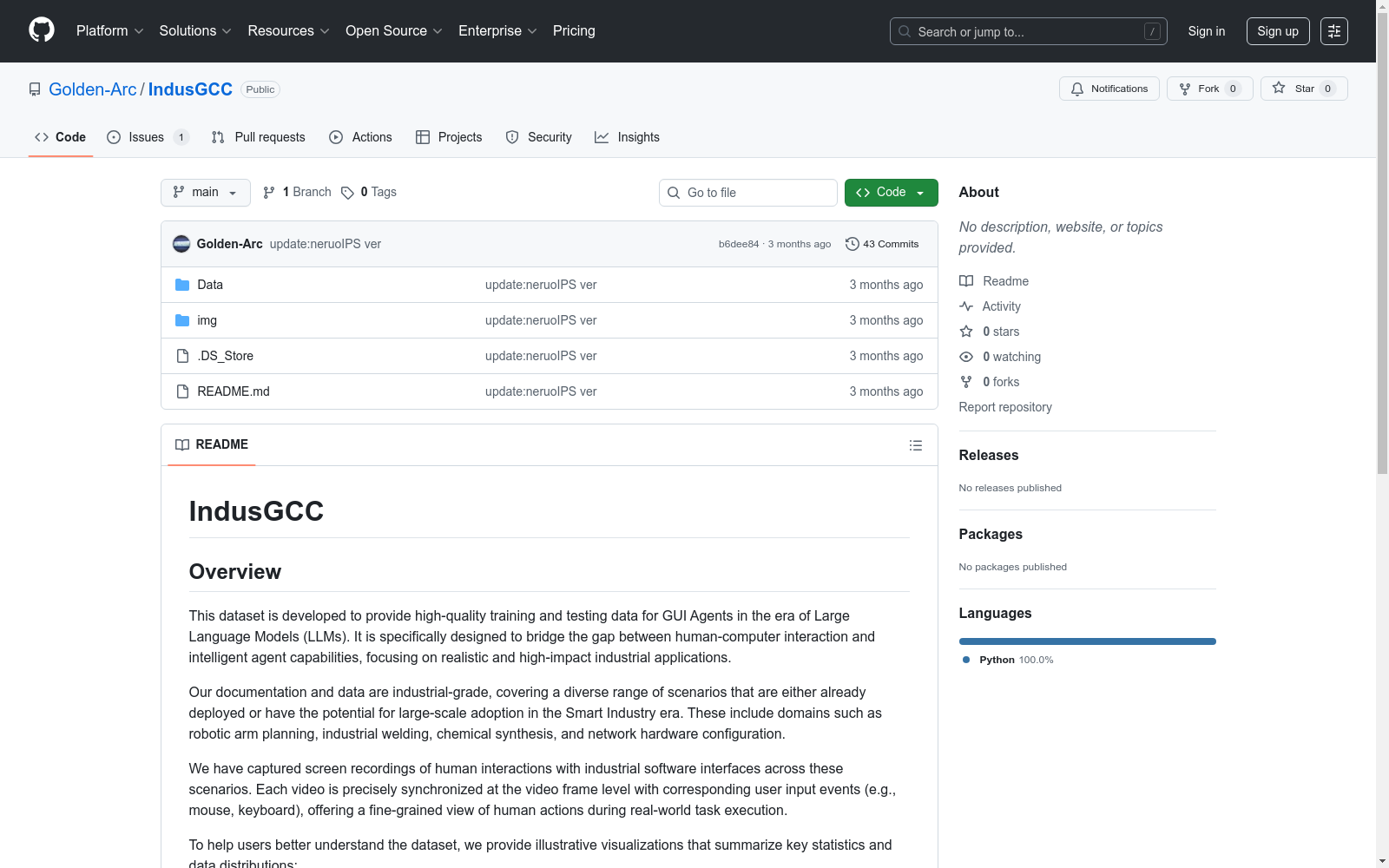
Task: Expand the Open Source menu
Action: [x=394, y=31]
